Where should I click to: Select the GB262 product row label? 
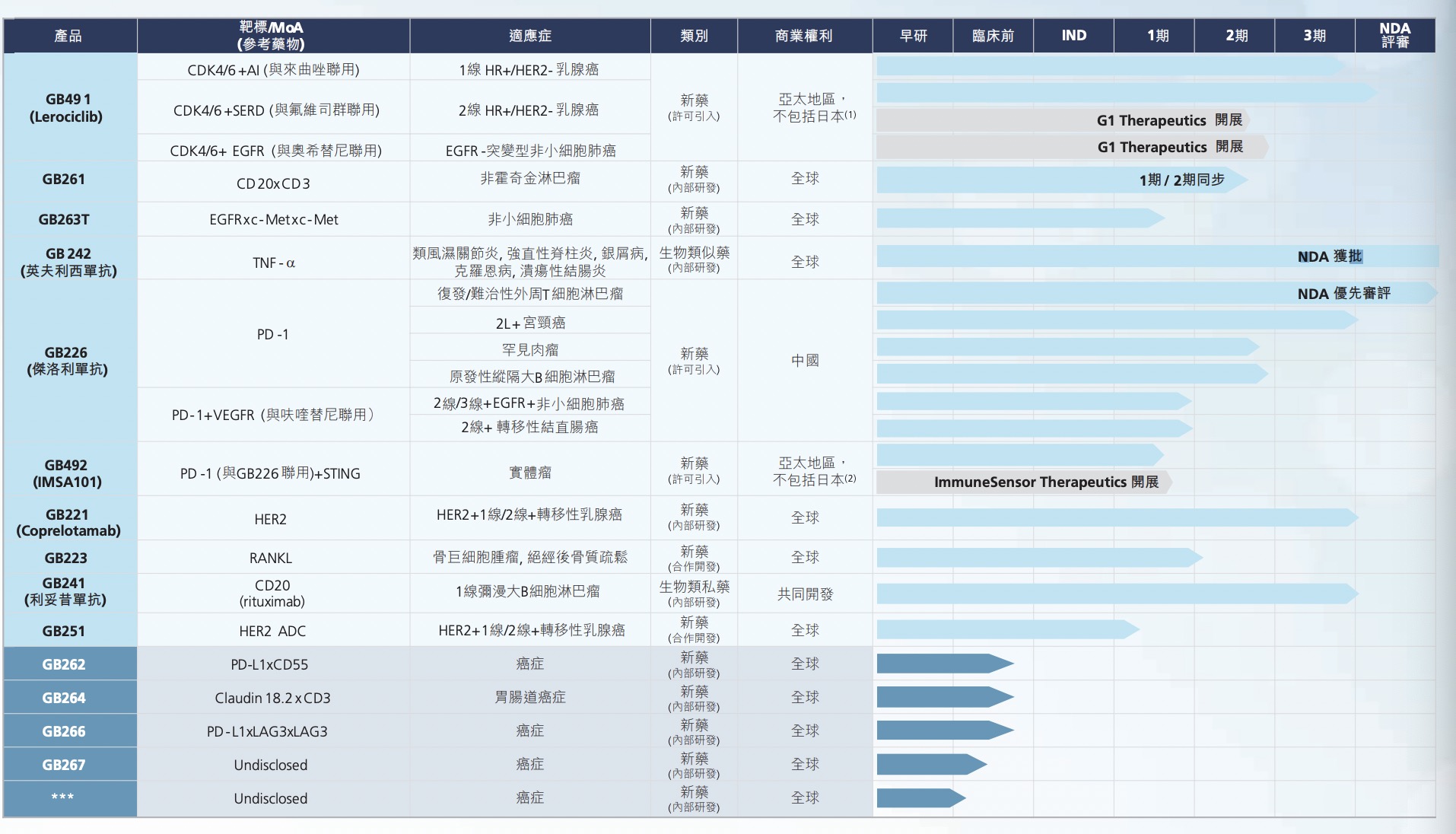pos(70,664)
